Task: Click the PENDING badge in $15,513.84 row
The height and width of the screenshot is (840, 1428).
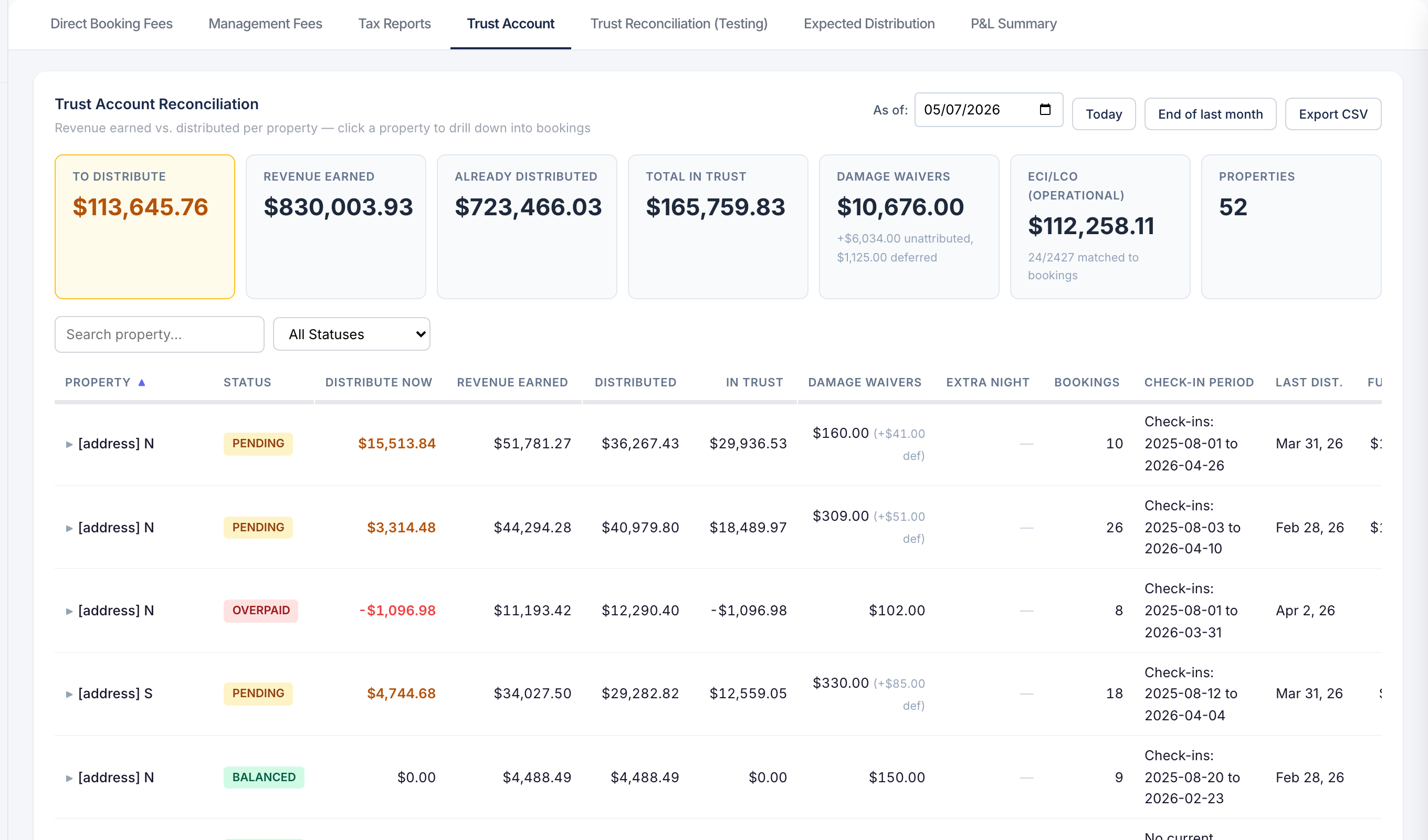Action: pyautogui.click(x=258, y=444)
